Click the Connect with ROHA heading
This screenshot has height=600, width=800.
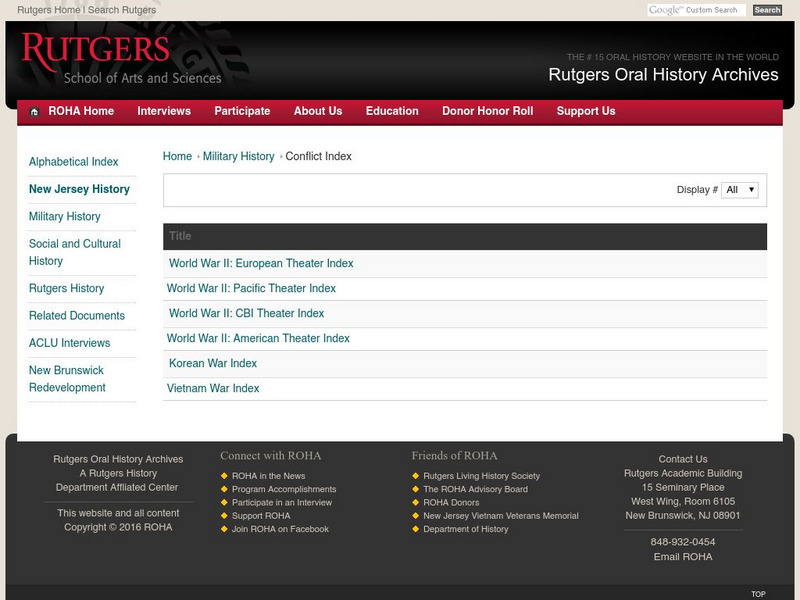(x=270, y=456)
